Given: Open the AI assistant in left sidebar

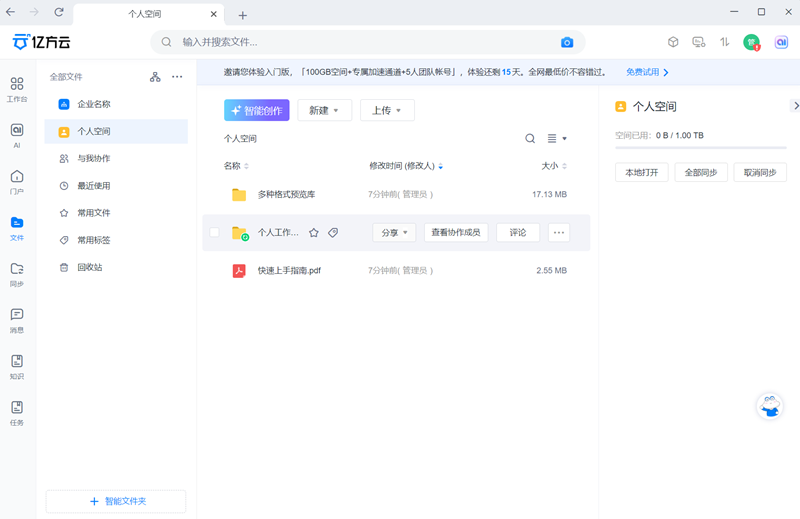Looking at the screenshot, I should [x=17, y=135].
